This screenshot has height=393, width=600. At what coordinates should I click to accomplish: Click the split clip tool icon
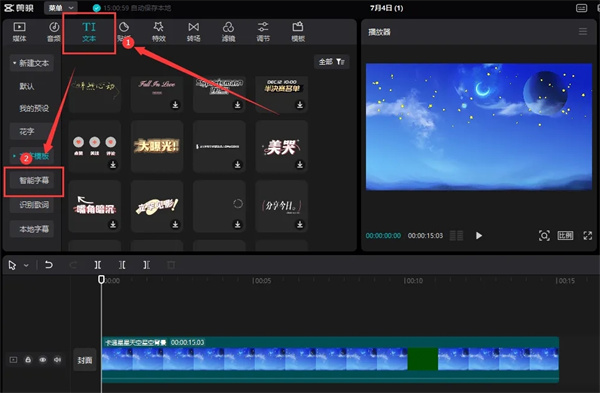pos(98,265)
